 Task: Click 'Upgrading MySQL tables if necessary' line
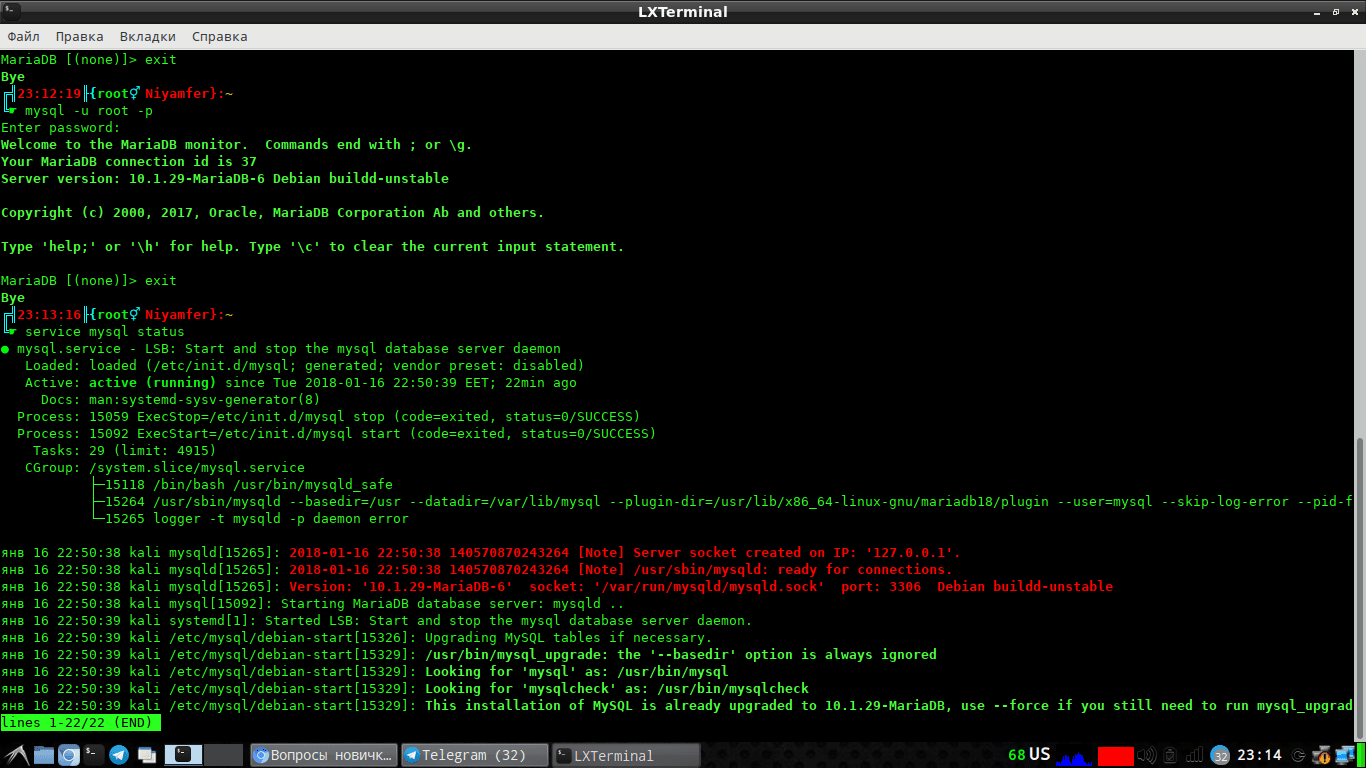coord(357,638)
